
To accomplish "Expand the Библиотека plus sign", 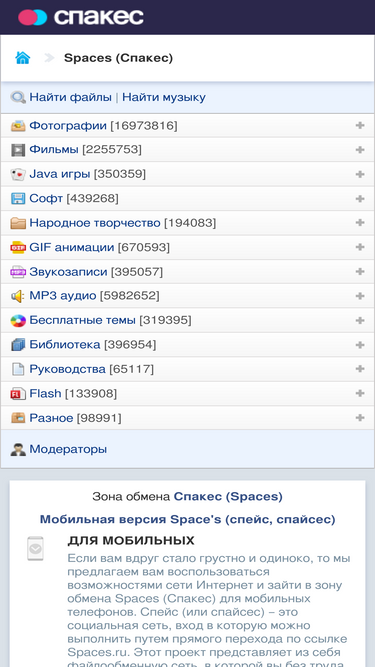I will point(360,345).
